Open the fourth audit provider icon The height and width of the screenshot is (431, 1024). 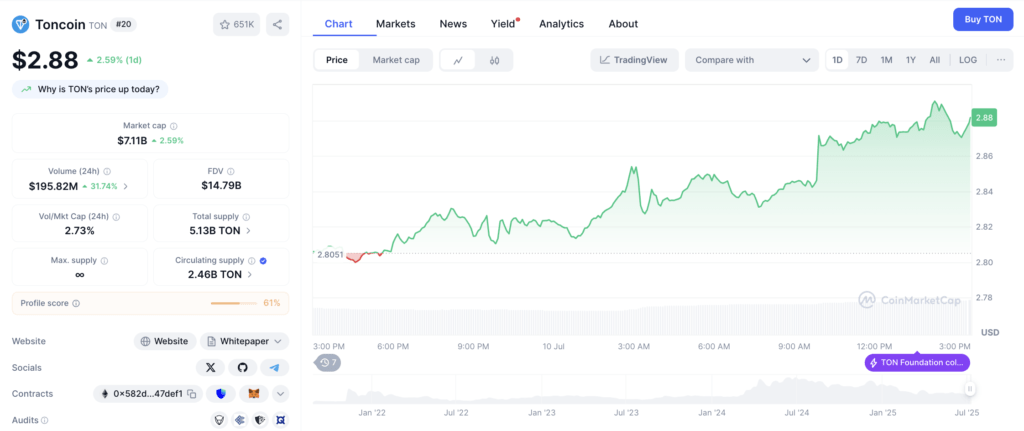280,420
